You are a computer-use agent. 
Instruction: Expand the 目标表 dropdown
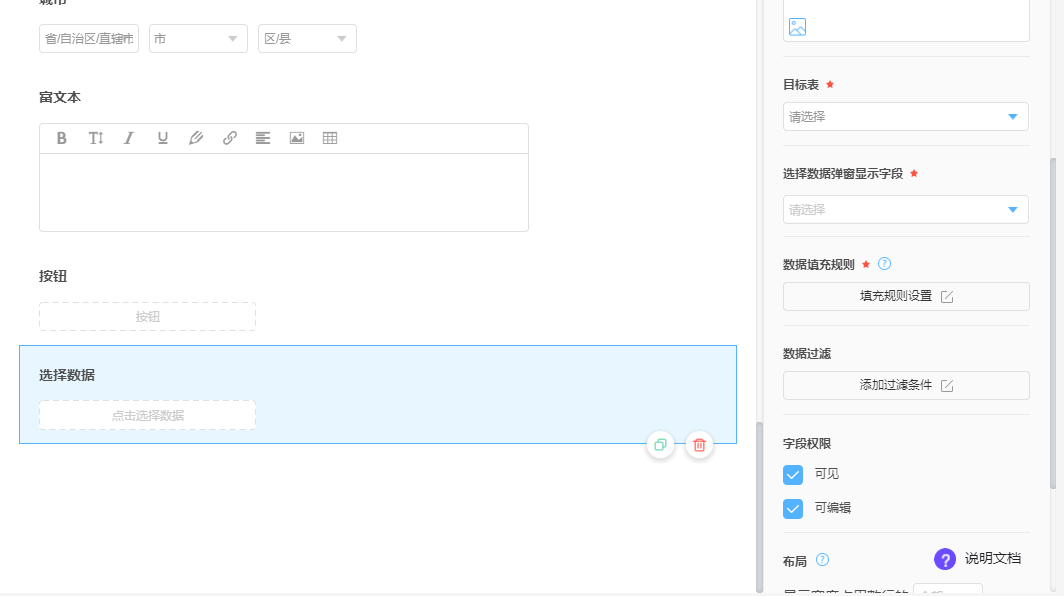click(905, 117)
